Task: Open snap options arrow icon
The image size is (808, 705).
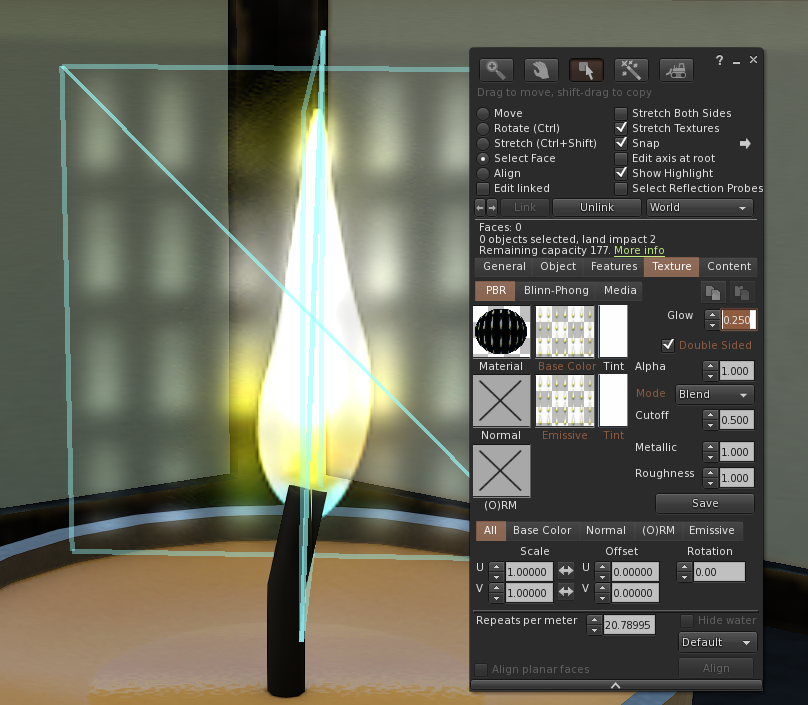Action: (x=745, y=143)
